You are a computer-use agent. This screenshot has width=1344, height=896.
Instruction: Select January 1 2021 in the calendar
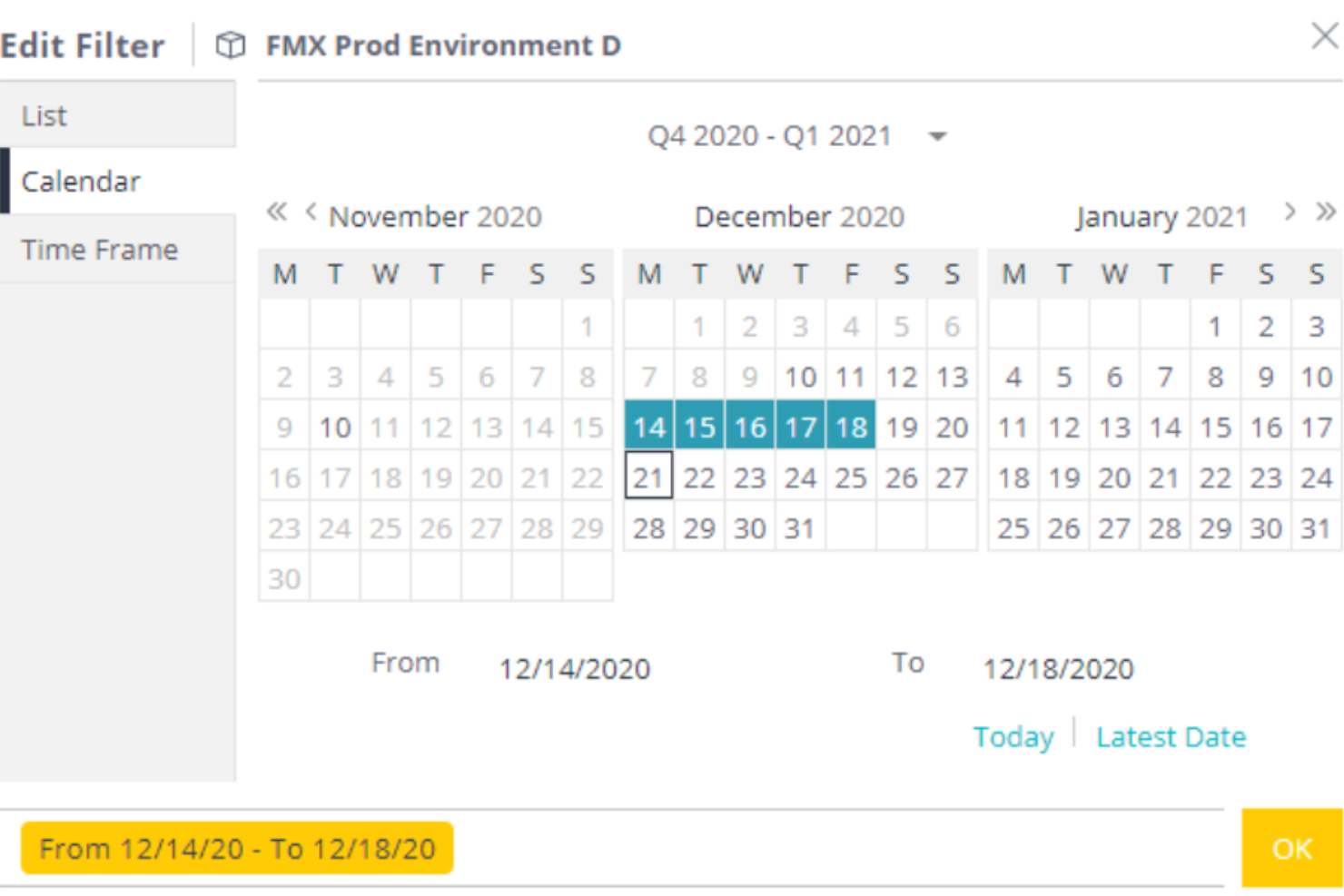[1215, 326]
